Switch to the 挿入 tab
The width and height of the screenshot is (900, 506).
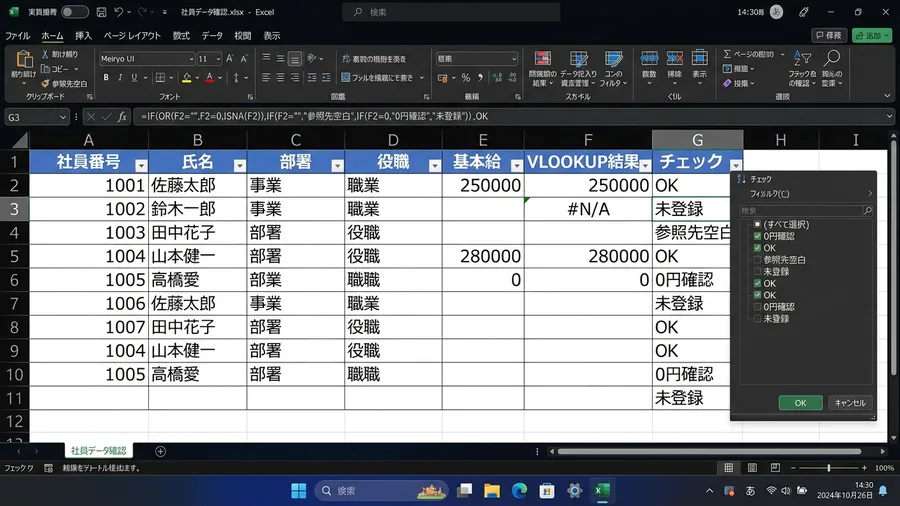pos(83,36)
